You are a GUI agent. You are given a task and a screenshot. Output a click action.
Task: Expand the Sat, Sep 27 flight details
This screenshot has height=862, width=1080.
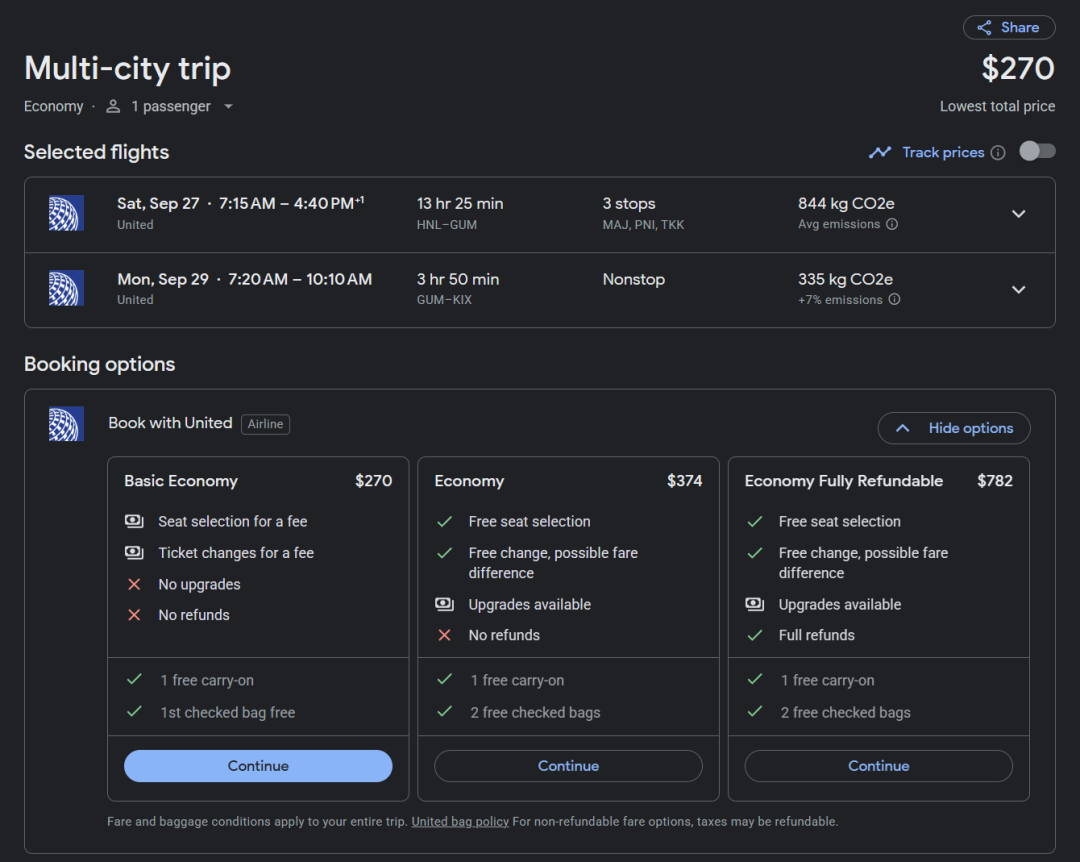[1018, 214]
